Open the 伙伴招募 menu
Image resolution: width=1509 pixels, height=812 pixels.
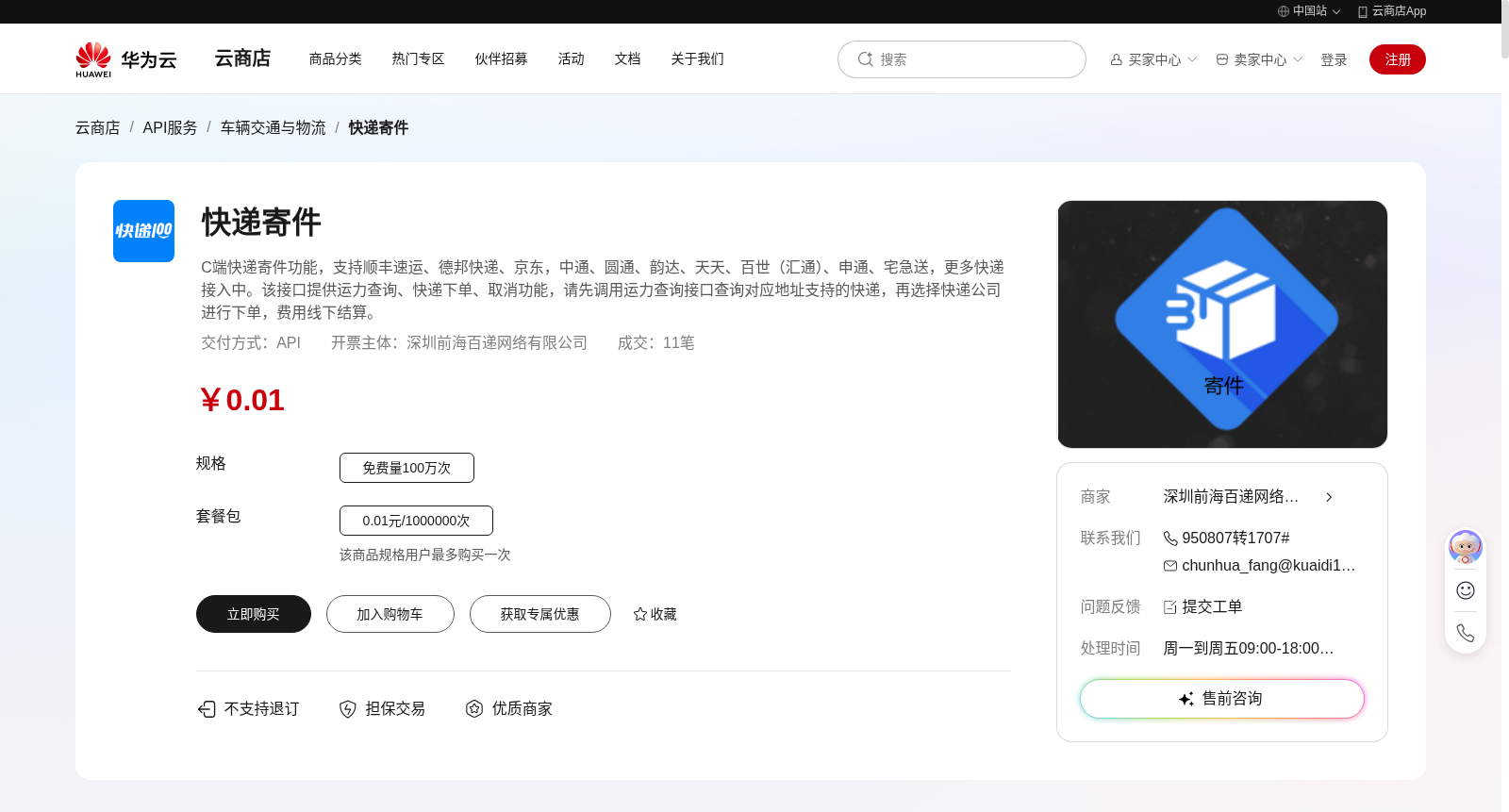click(x=502, y=58)
